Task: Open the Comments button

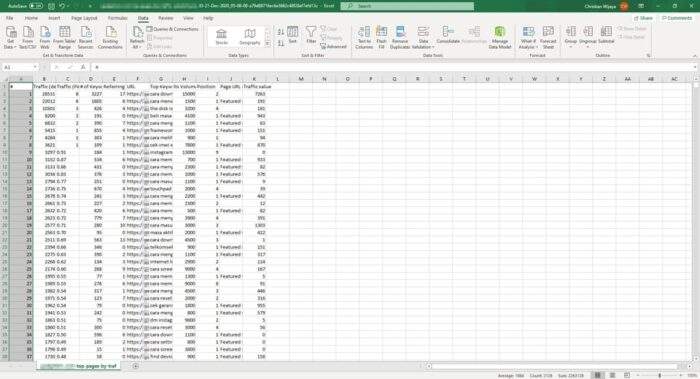Action: pyautogui.click(x=677, y=18)
